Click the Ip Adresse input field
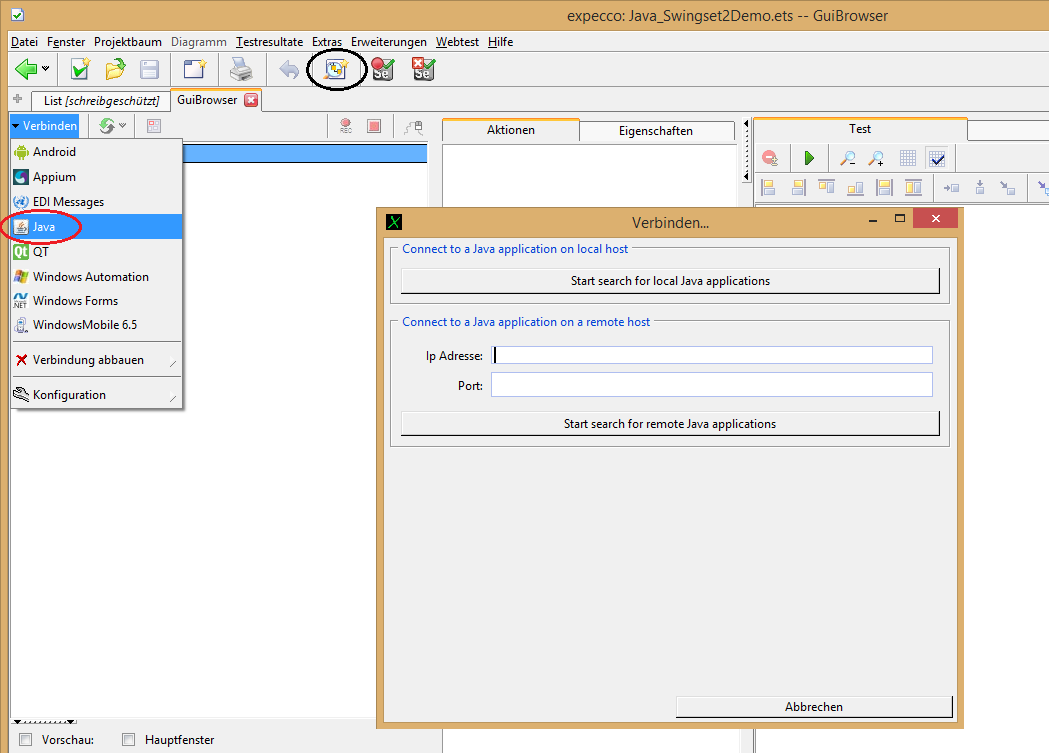Image resolution: width=1049 pixels, height=753 pixels. point(713,355)
